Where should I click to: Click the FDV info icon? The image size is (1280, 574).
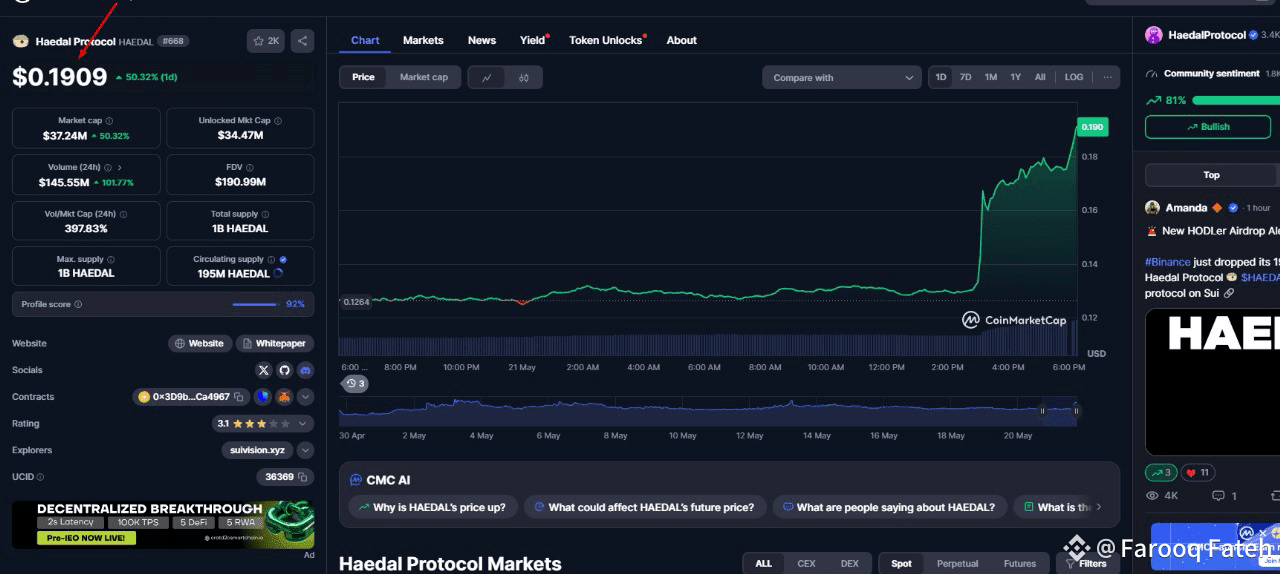pyautogui.click(x=252, y=167)
